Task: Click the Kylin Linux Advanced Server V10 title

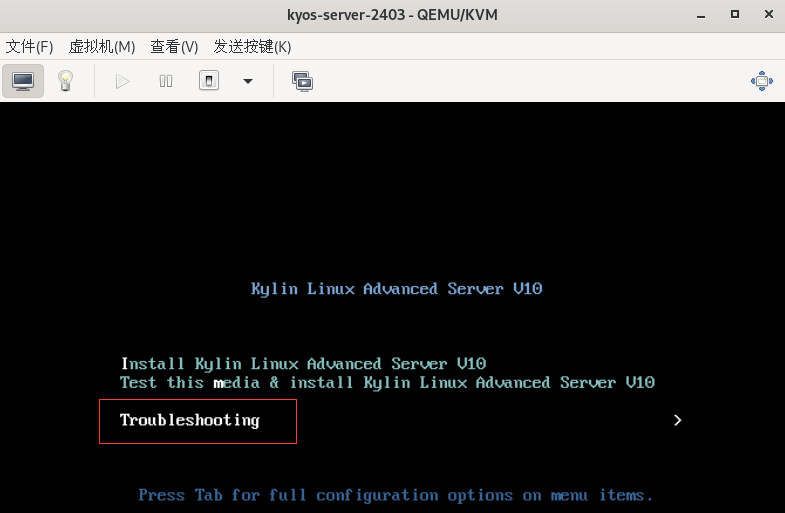Action: (397, 289)
